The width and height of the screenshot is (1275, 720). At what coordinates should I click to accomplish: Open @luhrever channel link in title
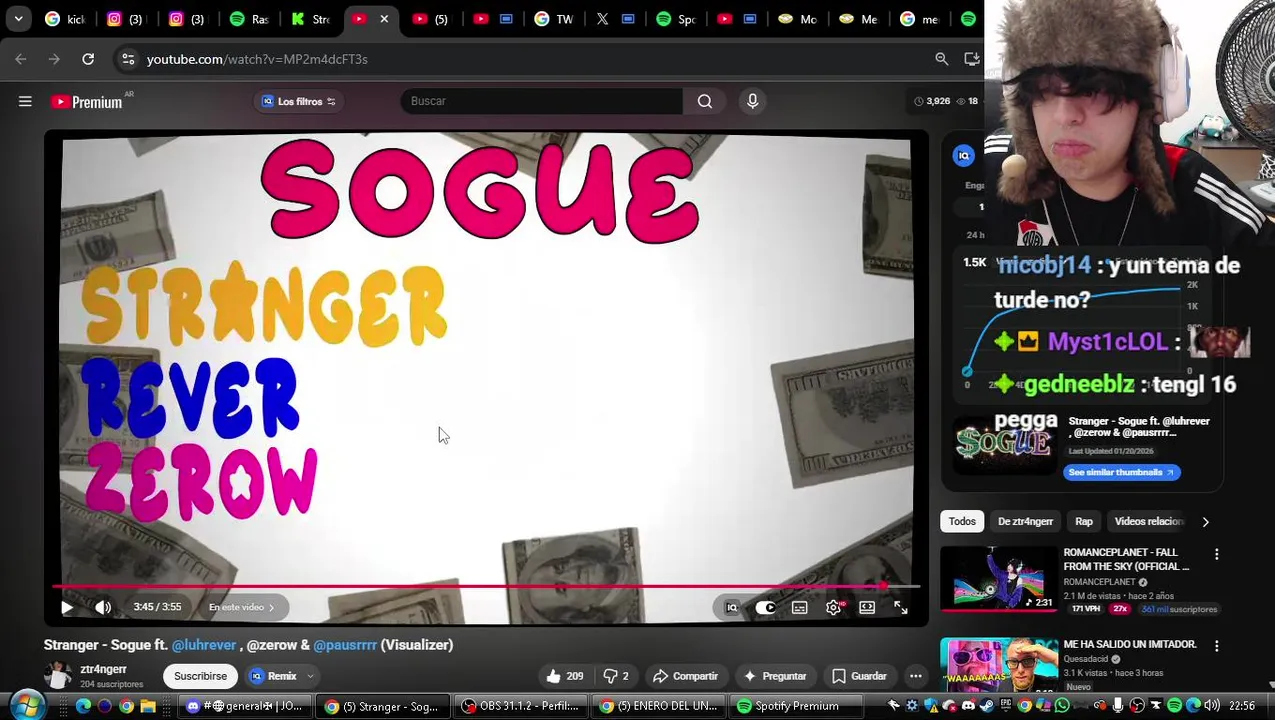pos(204,645)
